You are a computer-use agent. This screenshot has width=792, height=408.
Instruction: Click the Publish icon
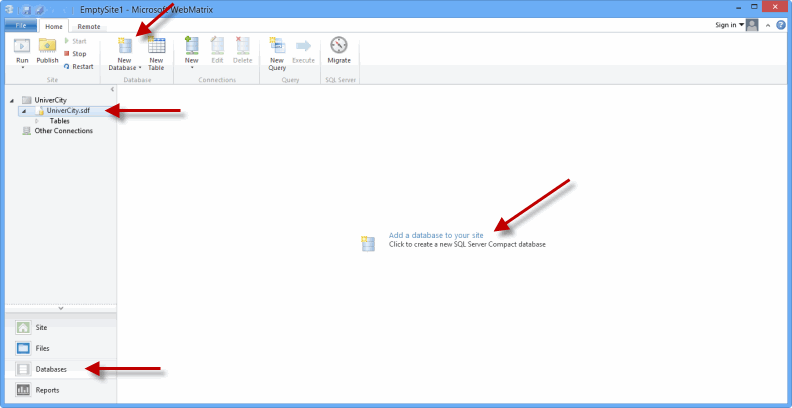coord(47,45)
